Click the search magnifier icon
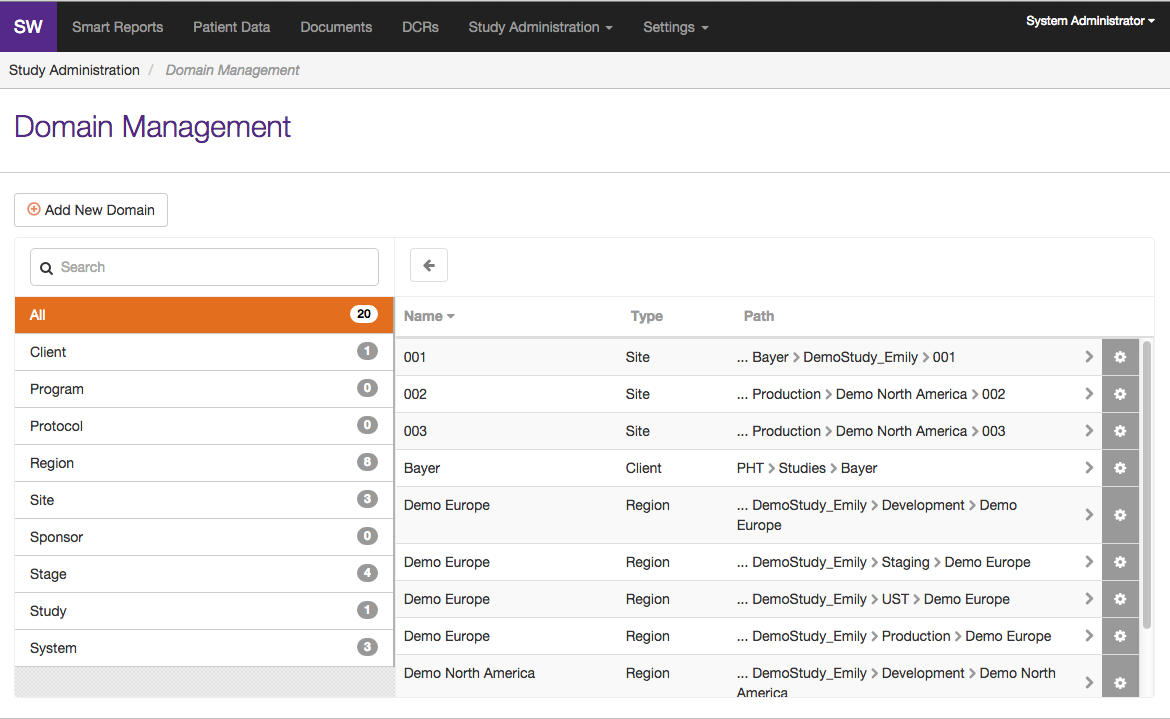This screenshot has height=719, width=1170. [x=46, y=268]
